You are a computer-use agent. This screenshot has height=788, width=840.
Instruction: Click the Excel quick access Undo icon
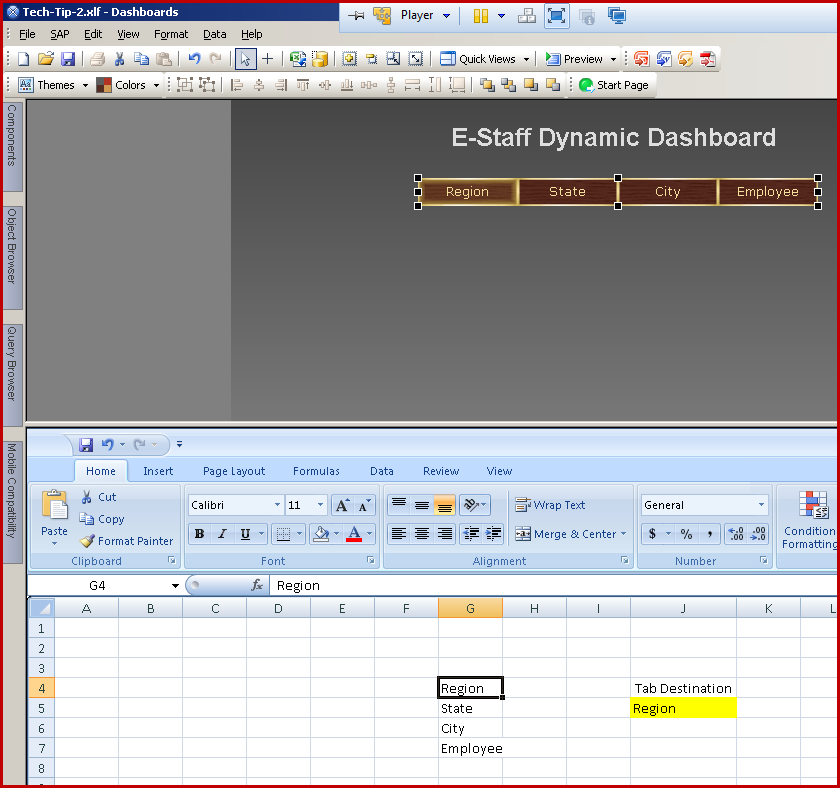pyautogui.click(x=108, y=445)
